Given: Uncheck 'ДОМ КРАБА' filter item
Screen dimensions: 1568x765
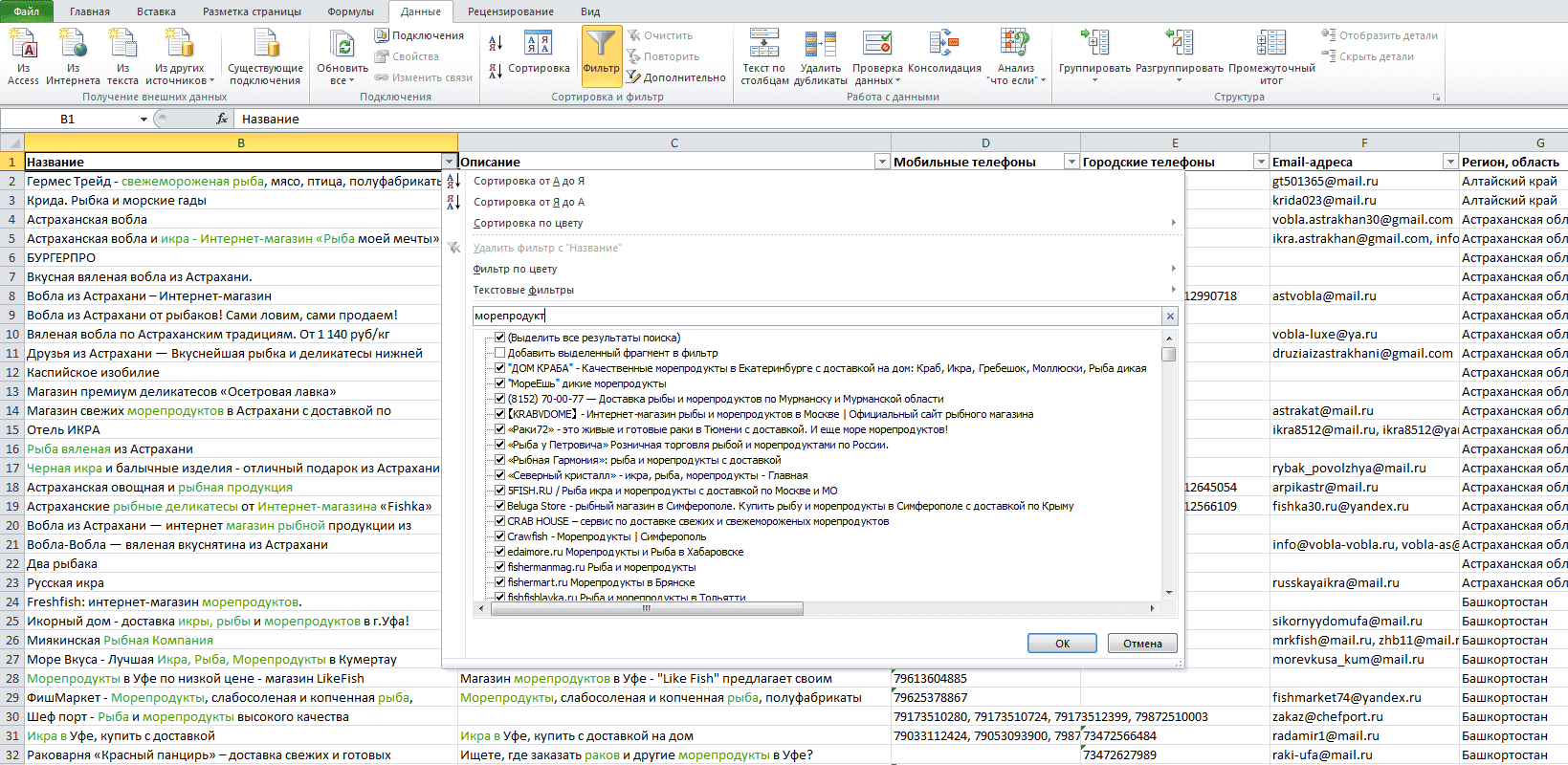Looking at the screenshot, I should 499,368.
